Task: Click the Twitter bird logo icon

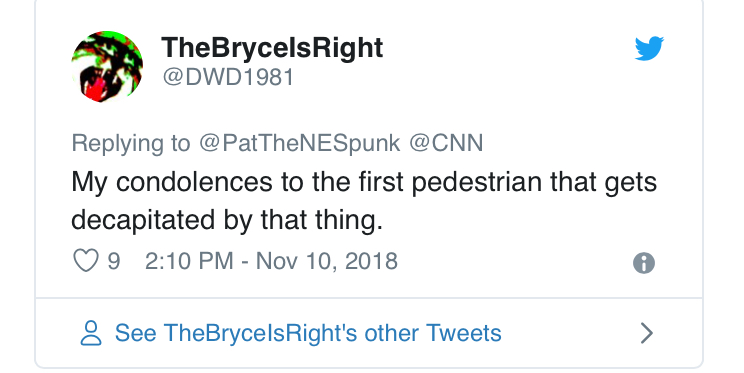Action: (x=649, y=48)
